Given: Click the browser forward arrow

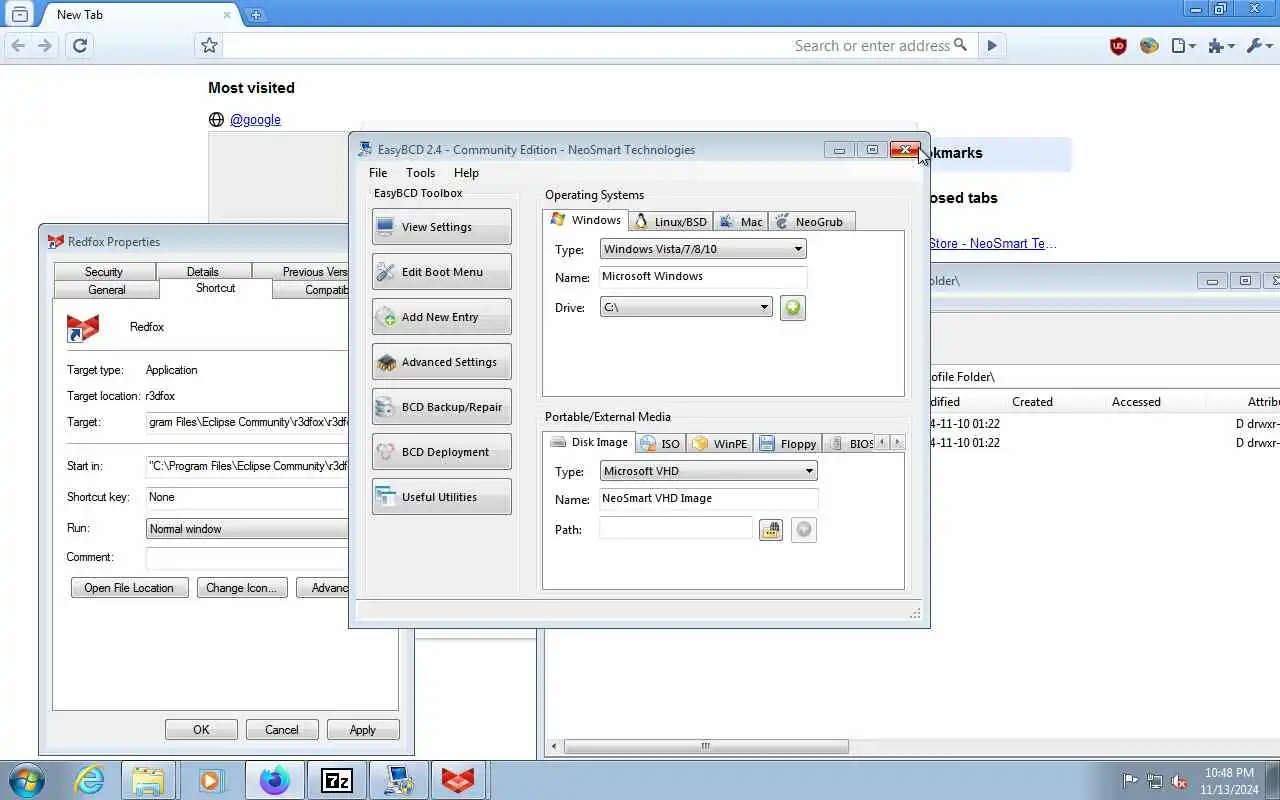Looking at the screenshot, I should pyautogui.click(x=45, y=45).
